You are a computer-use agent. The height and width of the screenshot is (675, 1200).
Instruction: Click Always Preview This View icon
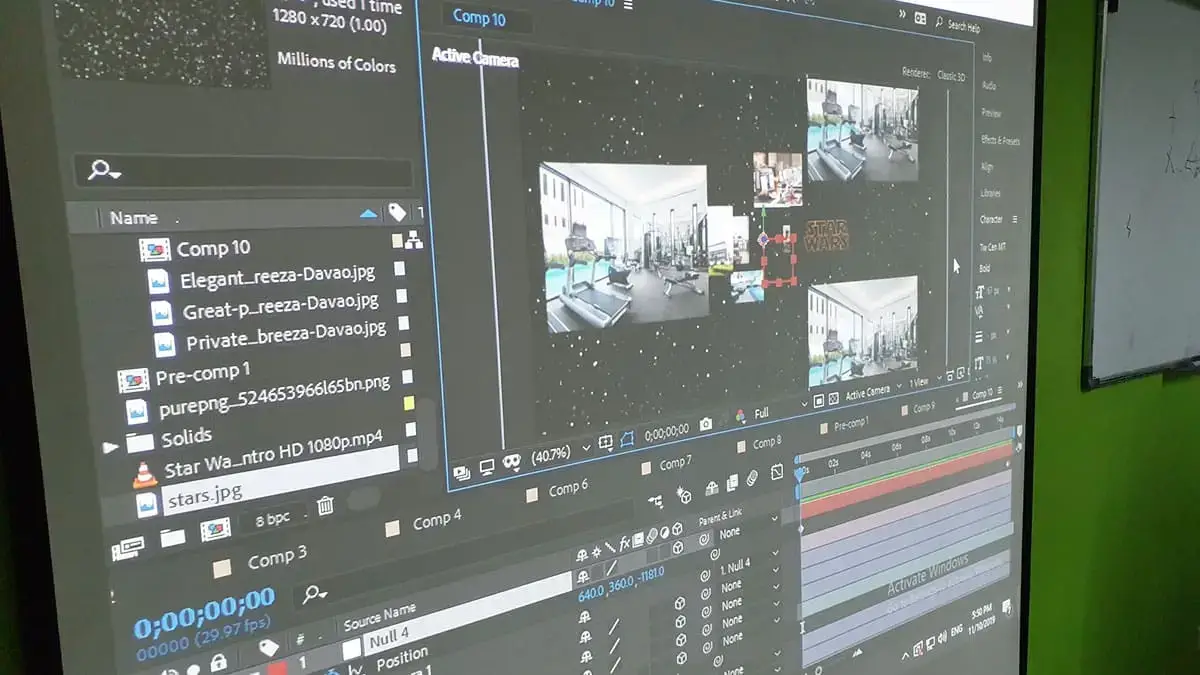click(x=462, y=473)
